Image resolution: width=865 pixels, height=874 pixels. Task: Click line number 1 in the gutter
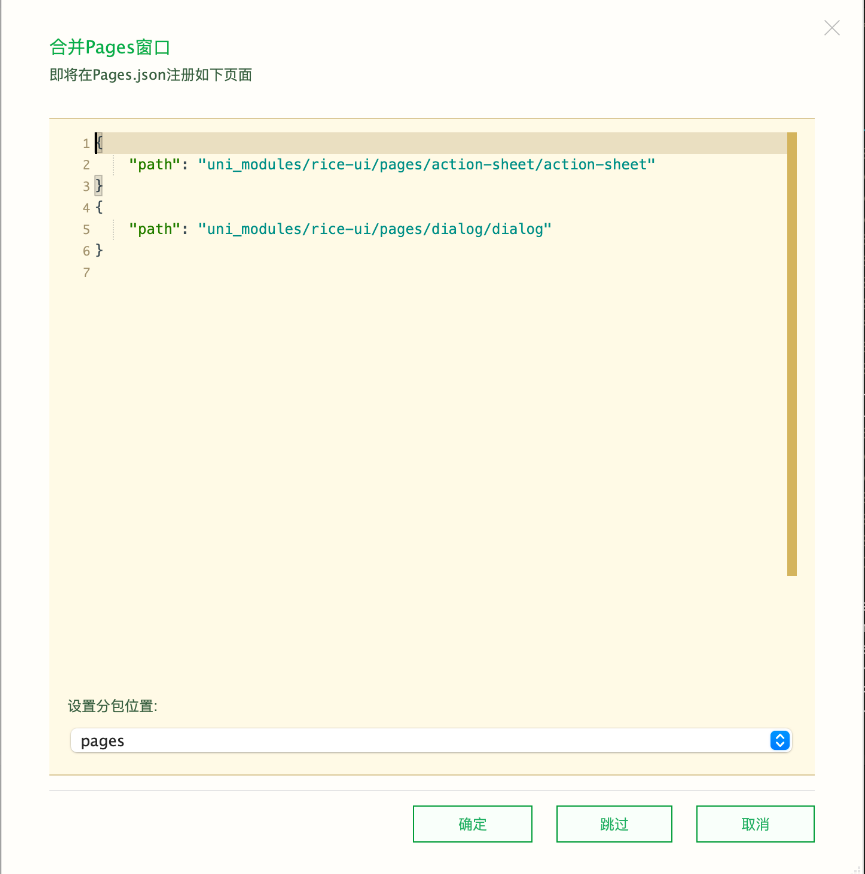coord(86,143)
